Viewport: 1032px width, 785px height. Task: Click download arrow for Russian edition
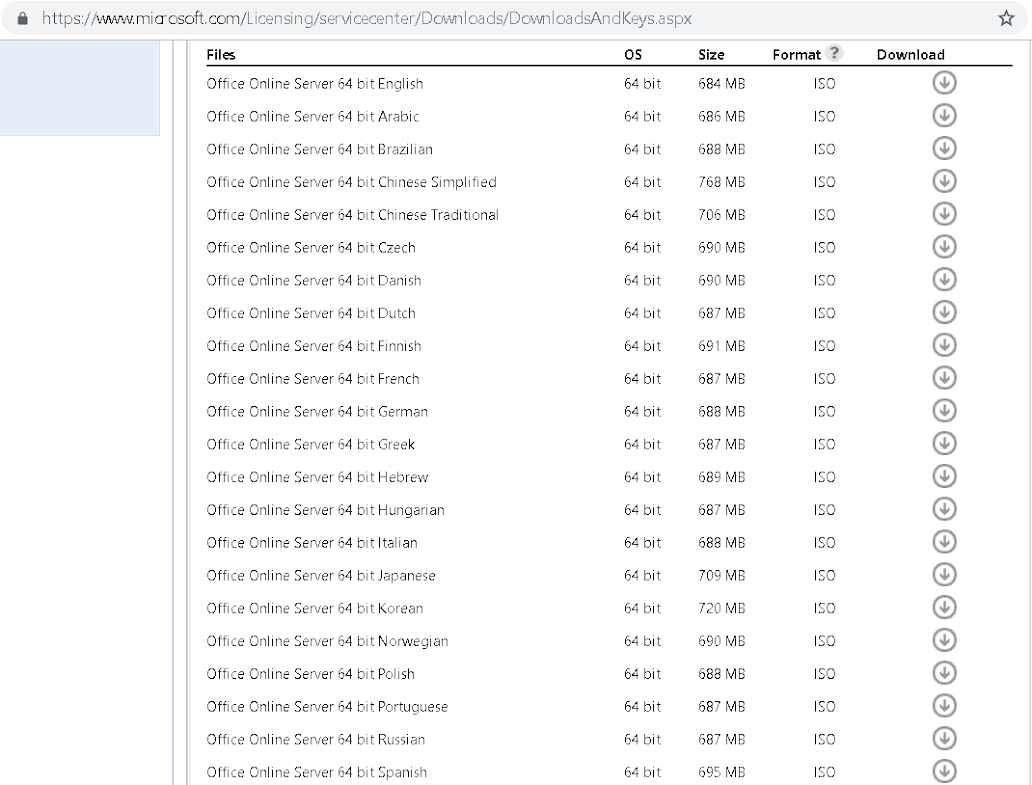point(944,738)
